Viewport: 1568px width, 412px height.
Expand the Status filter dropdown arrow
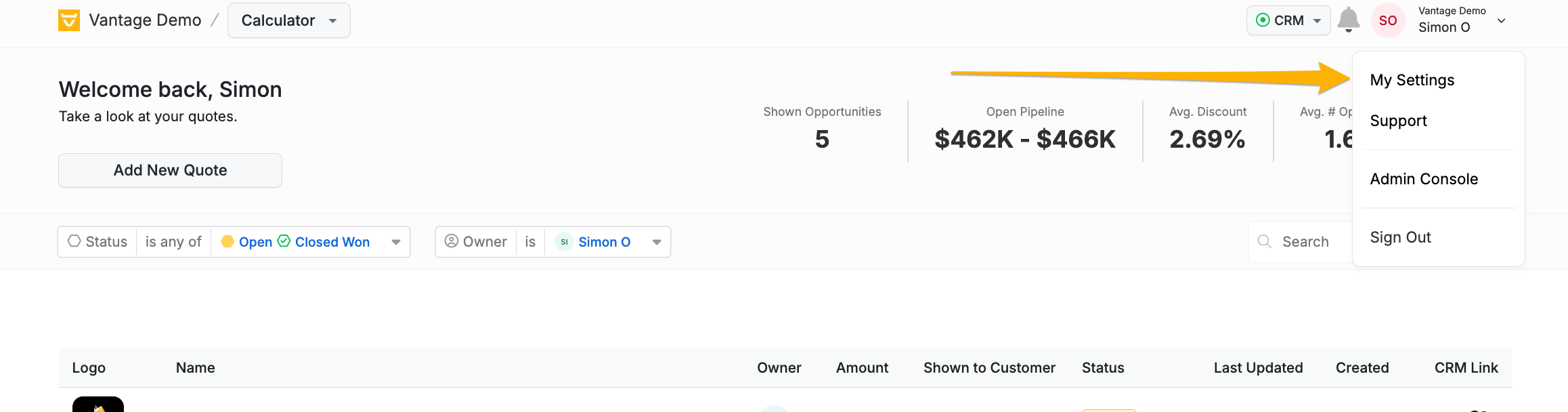click(x=396, y=242)
